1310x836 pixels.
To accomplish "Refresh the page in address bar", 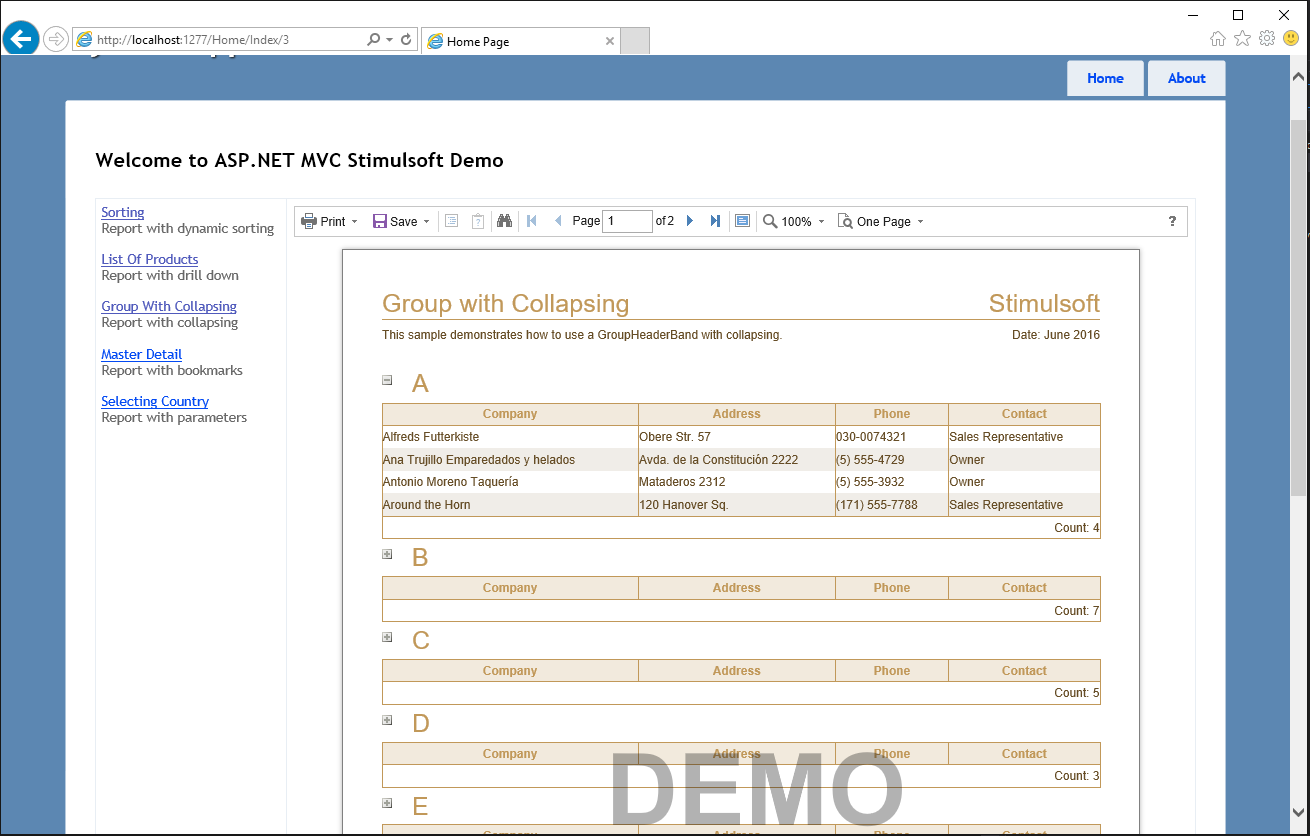I will (406, 40).
